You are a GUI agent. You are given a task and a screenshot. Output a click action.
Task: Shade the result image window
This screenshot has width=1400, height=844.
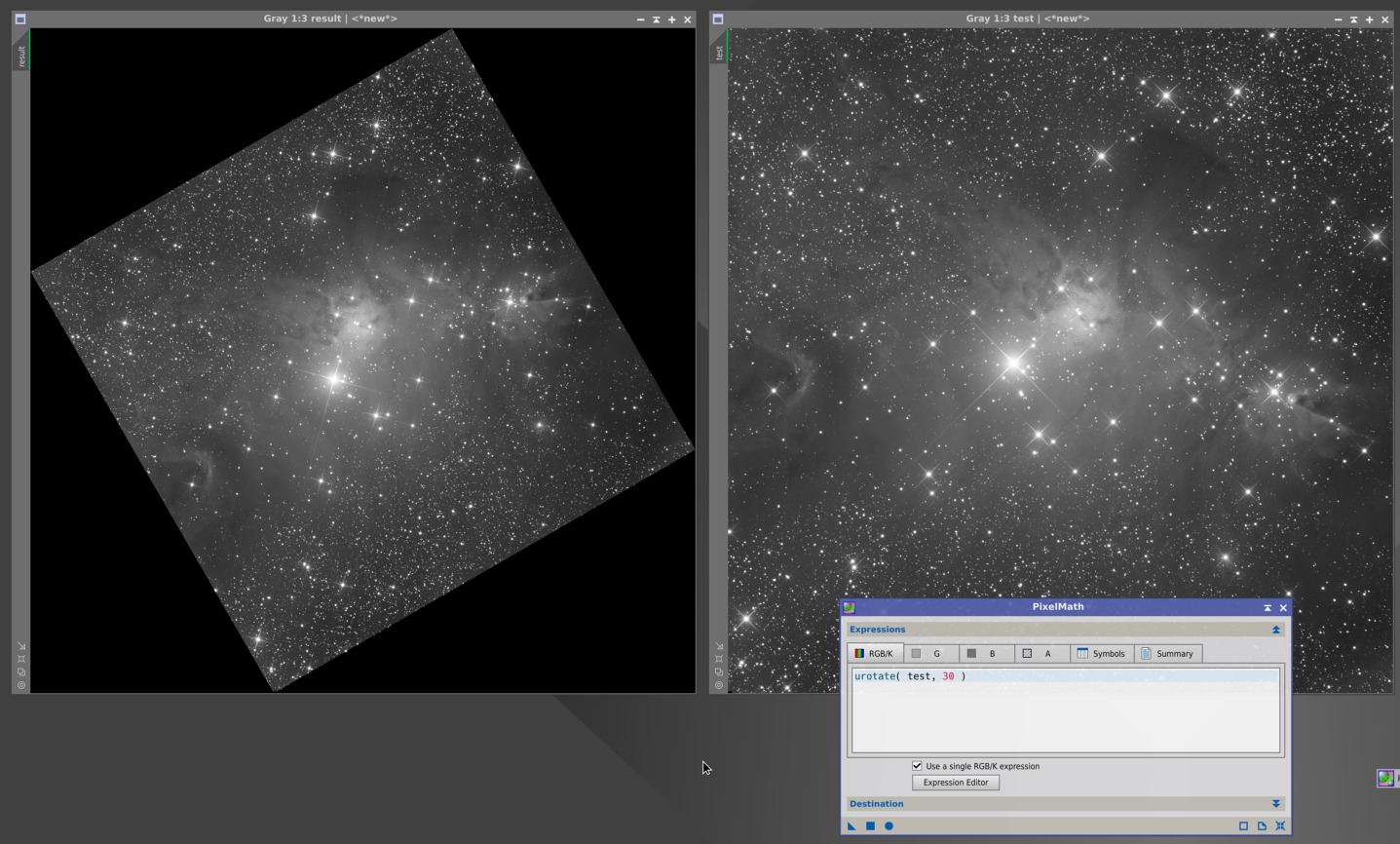657,19
